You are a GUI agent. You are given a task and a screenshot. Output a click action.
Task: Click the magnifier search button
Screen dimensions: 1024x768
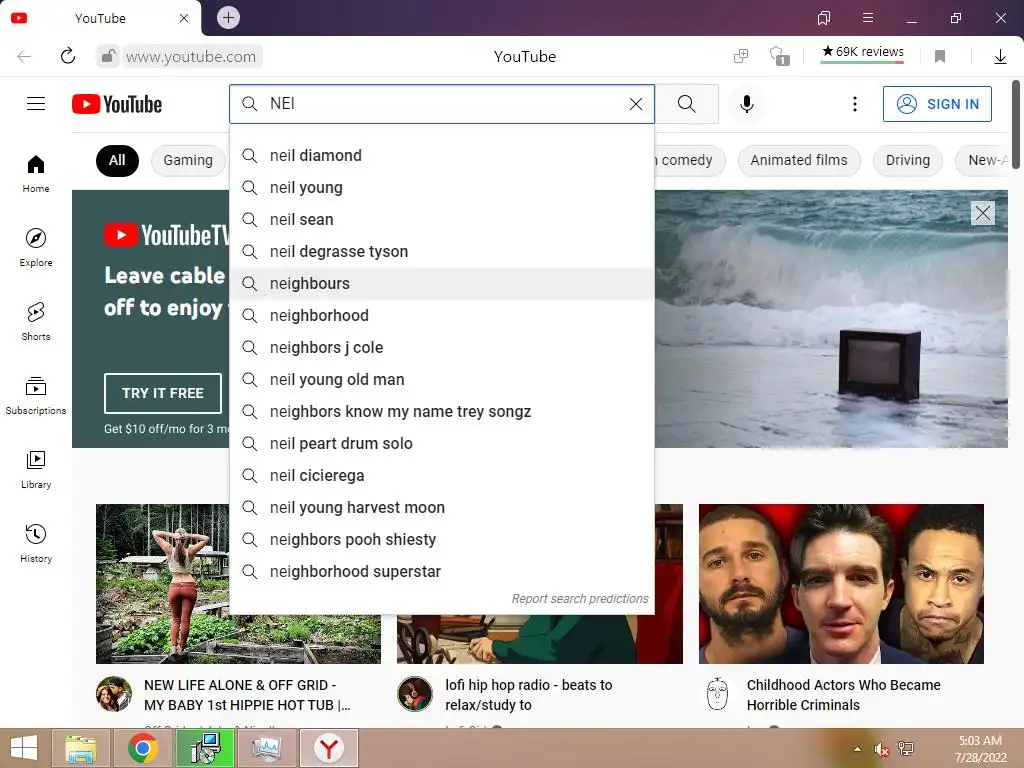point(686,104)
